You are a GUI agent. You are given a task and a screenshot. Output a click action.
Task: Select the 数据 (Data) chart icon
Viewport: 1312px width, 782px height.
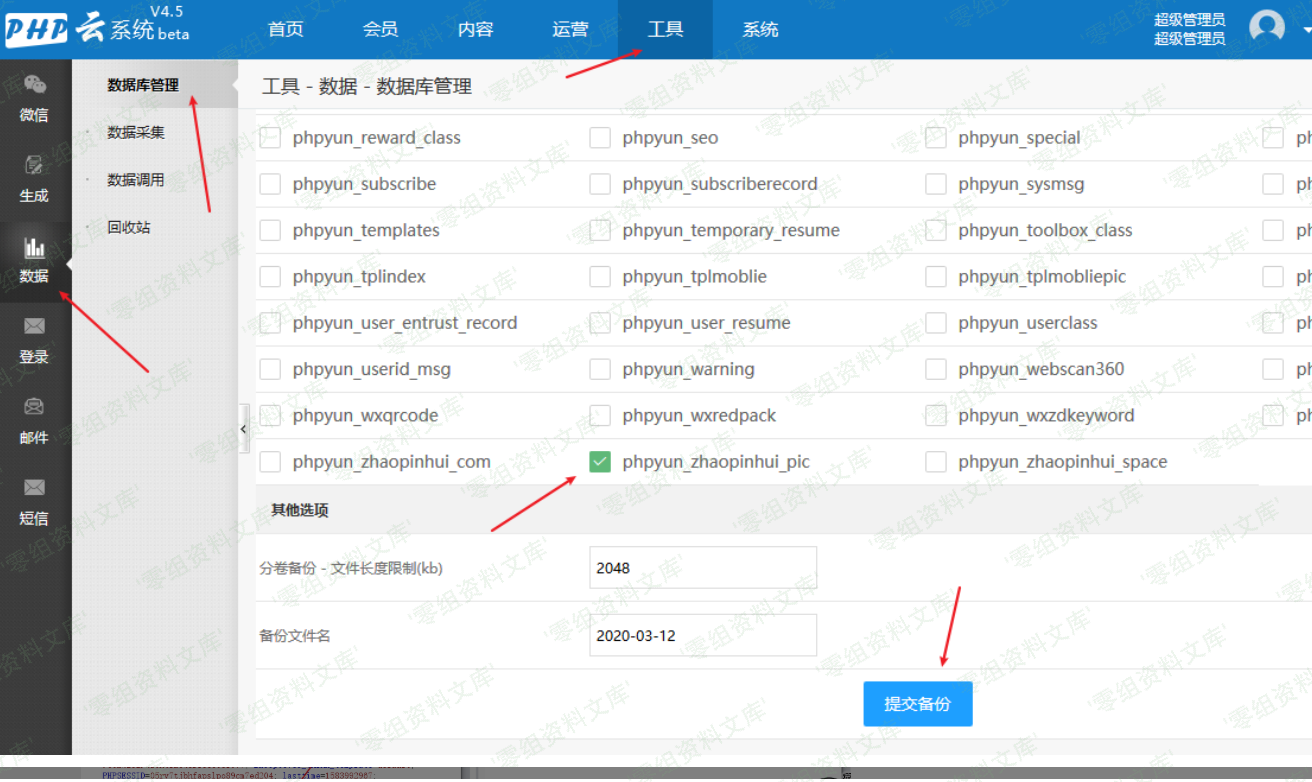point(34,248)
